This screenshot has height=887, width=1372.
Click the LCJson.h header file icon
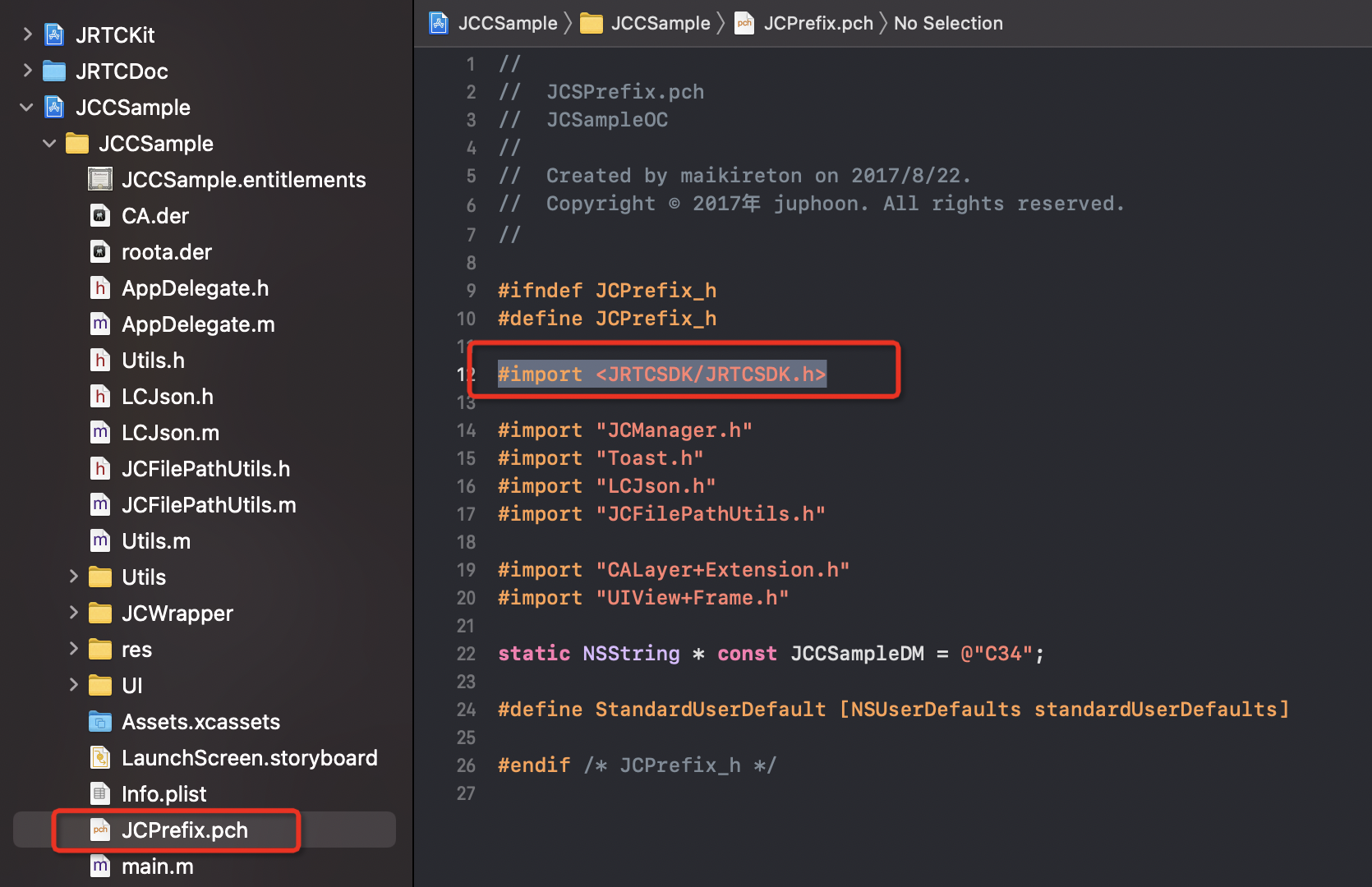tap(100, 396)
